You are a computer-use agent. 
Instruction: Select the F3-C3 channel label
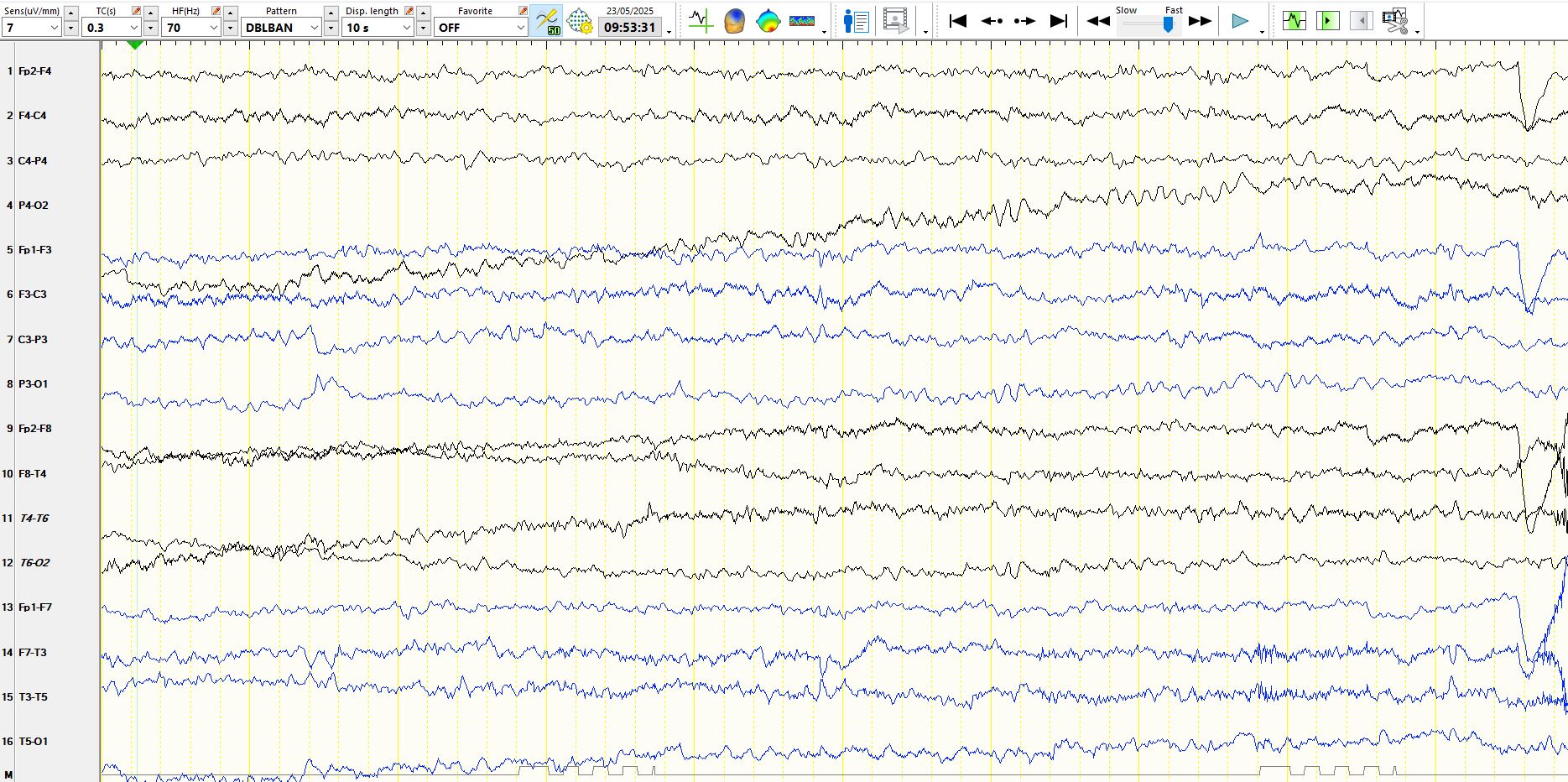tap(32, 295)
